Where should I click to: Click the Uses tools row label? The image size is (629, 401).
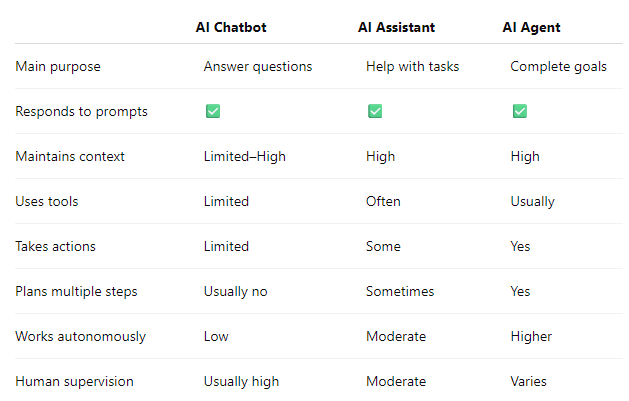point(47,201)
